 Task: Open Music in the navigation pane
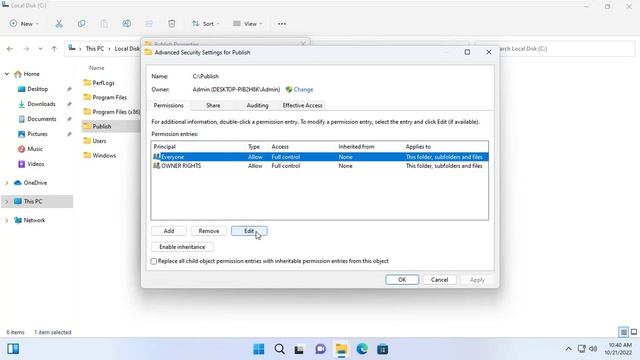[35, 149]
